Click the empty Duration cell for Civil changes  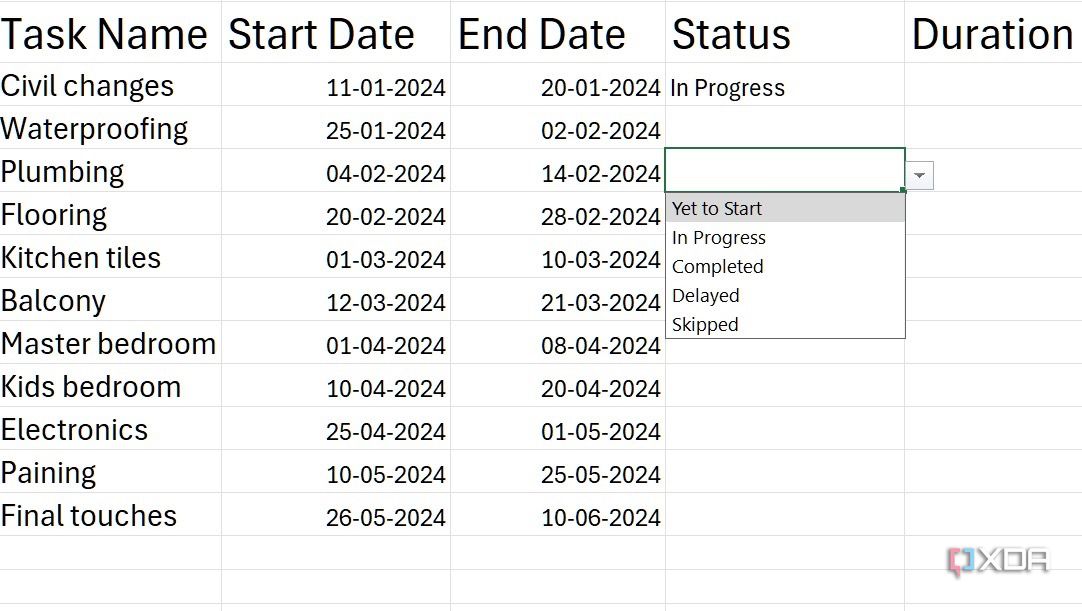click(x=990, y=87)
